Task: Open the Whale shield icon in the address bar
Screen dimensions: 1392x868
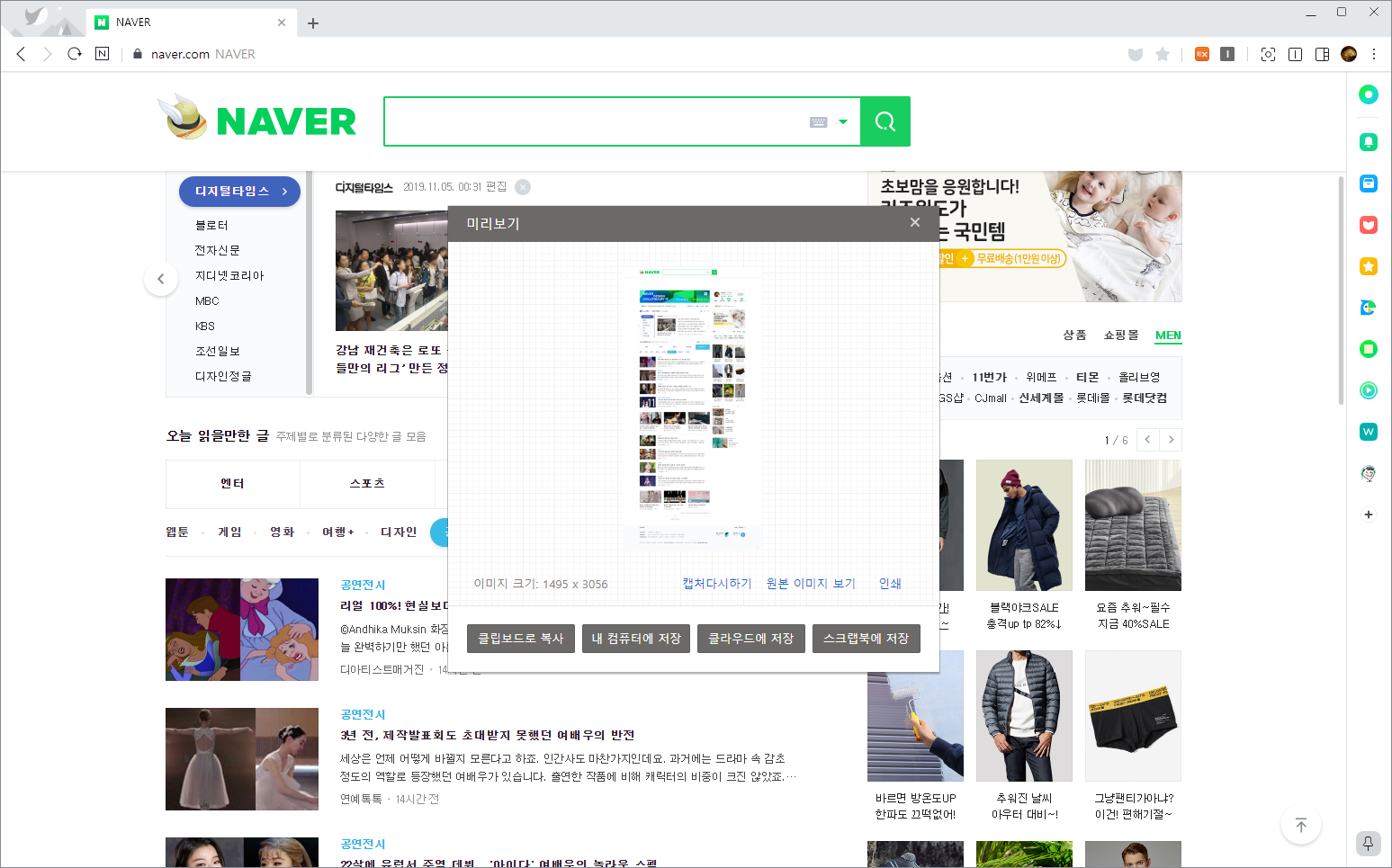Action: pos(1136,54)
